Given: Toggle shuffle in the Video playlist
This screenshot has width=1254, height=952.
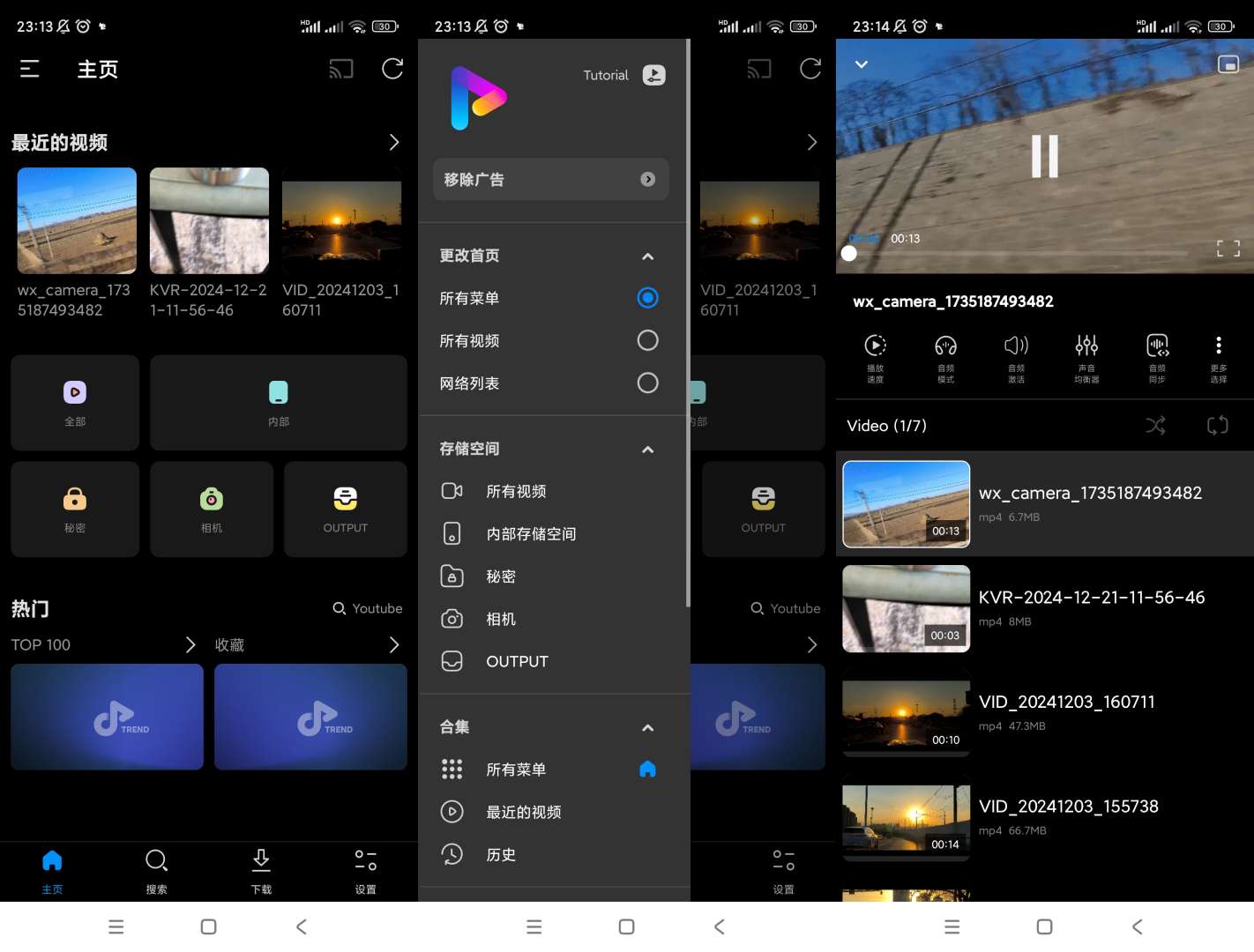Looking at the screenshot, I should (1155, 426).
